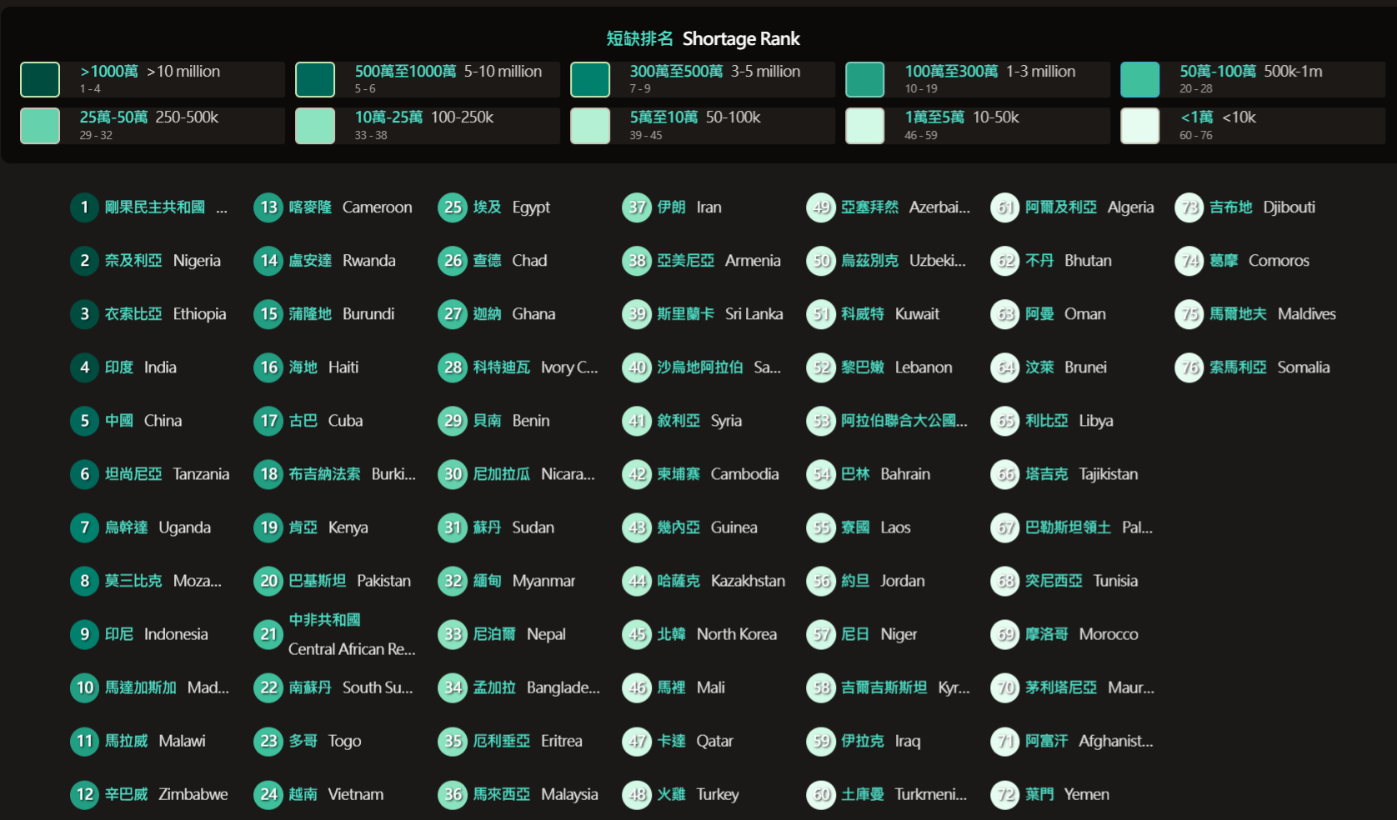Click the rank 49 Azerbaijan badge

(821, 208)
